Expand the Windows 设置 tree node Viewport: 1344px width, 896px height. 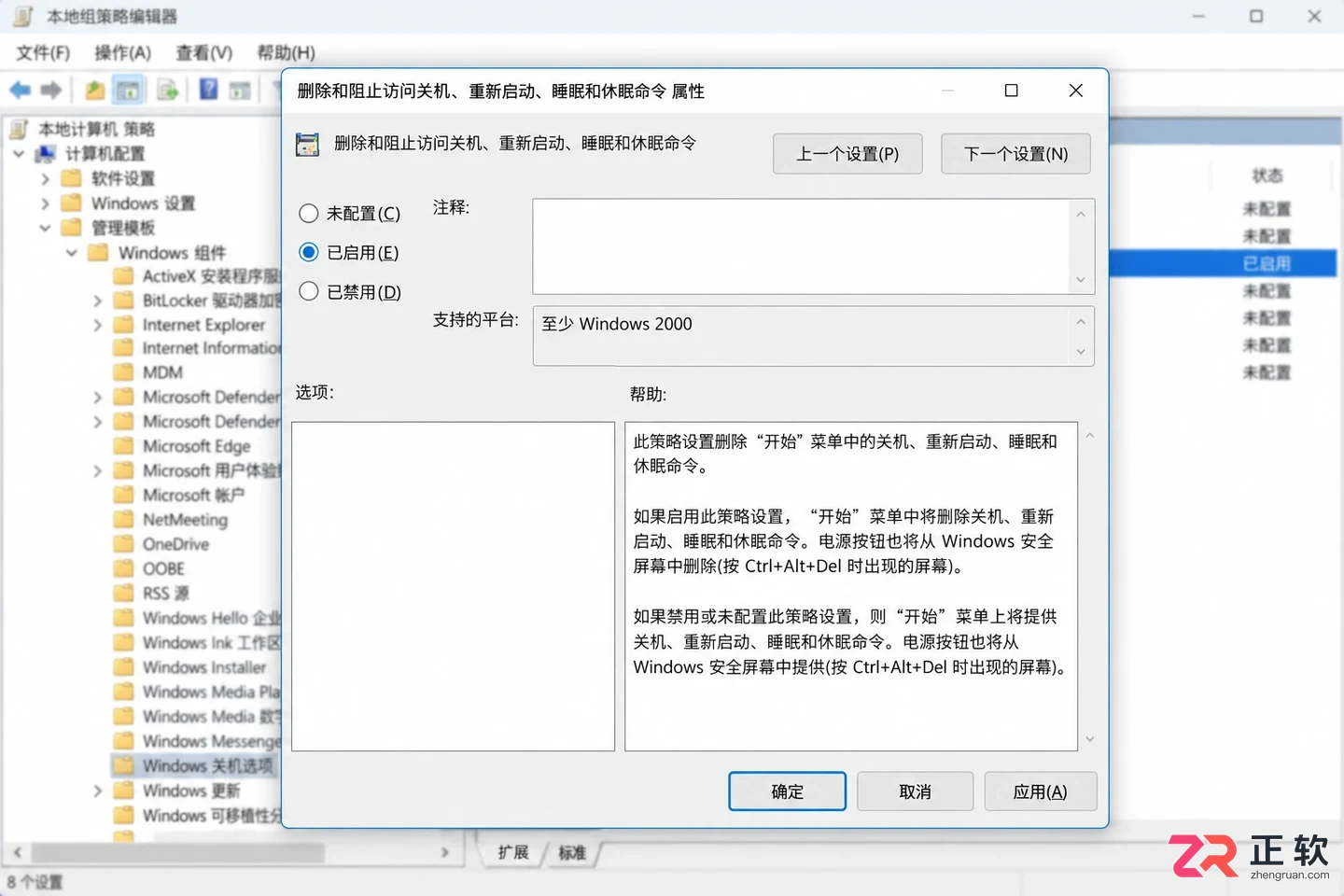point(45,203)
